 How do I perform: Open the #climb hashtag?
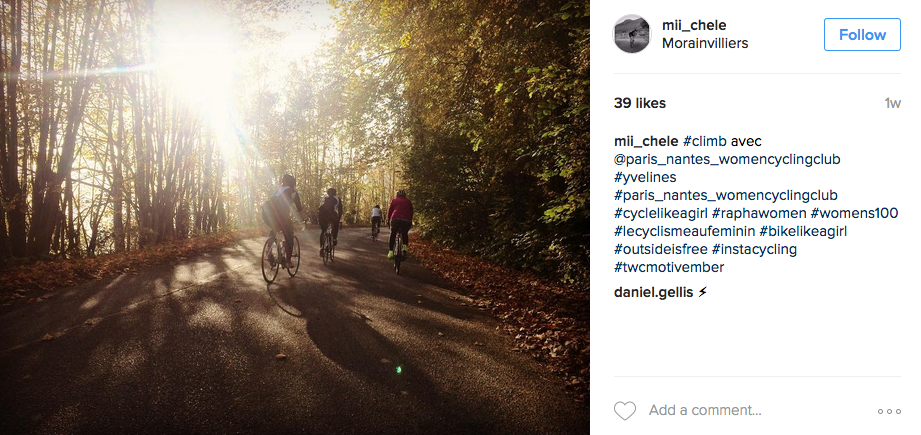click(x=707, y=141)
